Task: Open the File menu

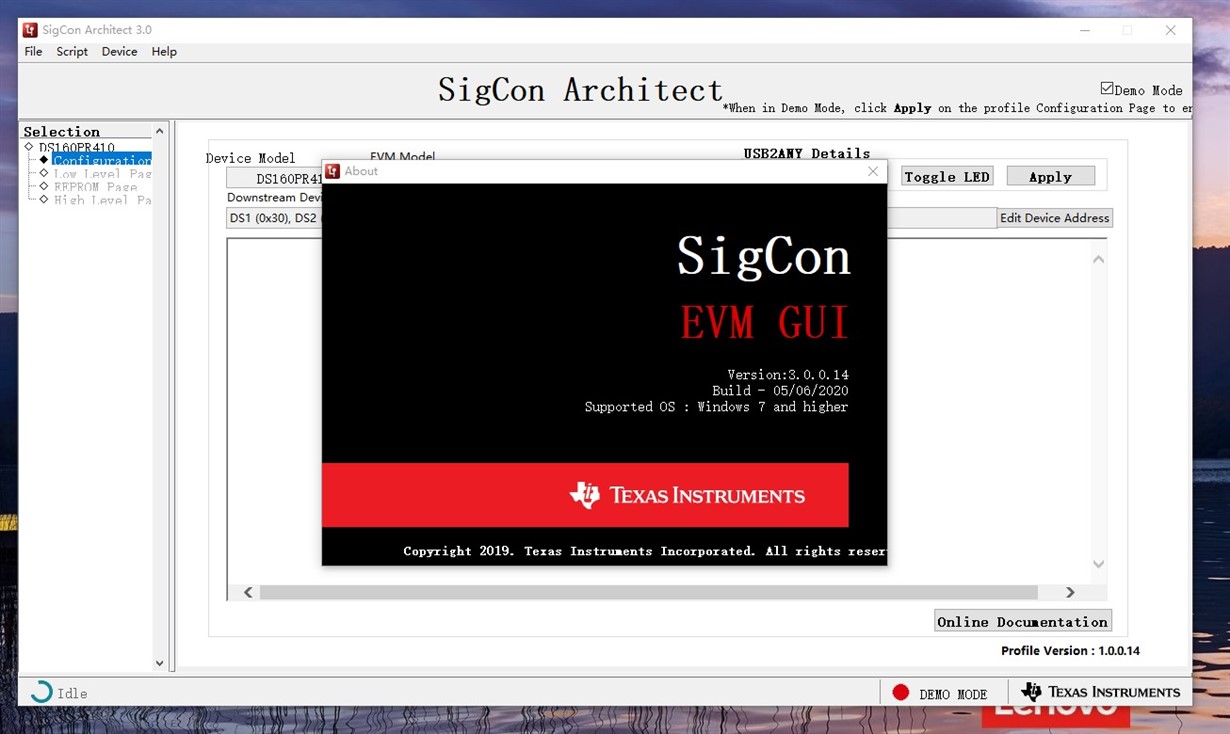Action: coord(33,52)
